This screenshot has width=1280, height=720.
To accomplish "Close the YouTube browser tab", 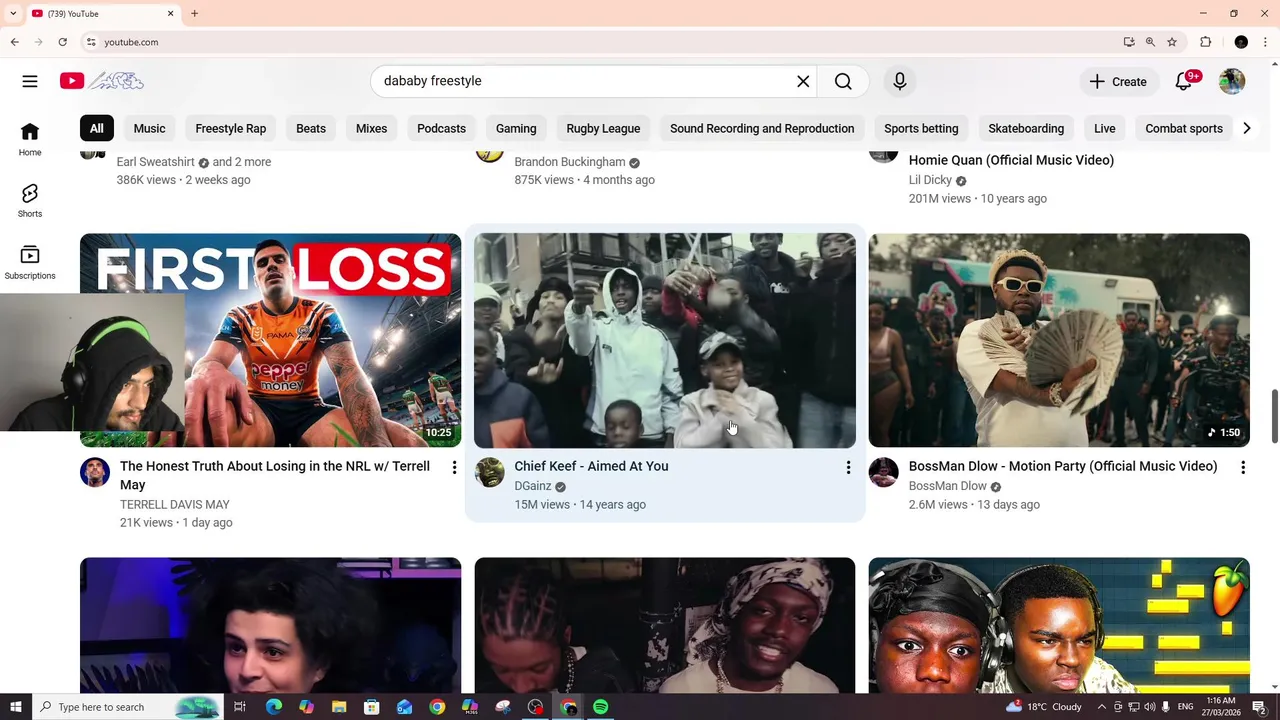I will click(x=170, y=13).
